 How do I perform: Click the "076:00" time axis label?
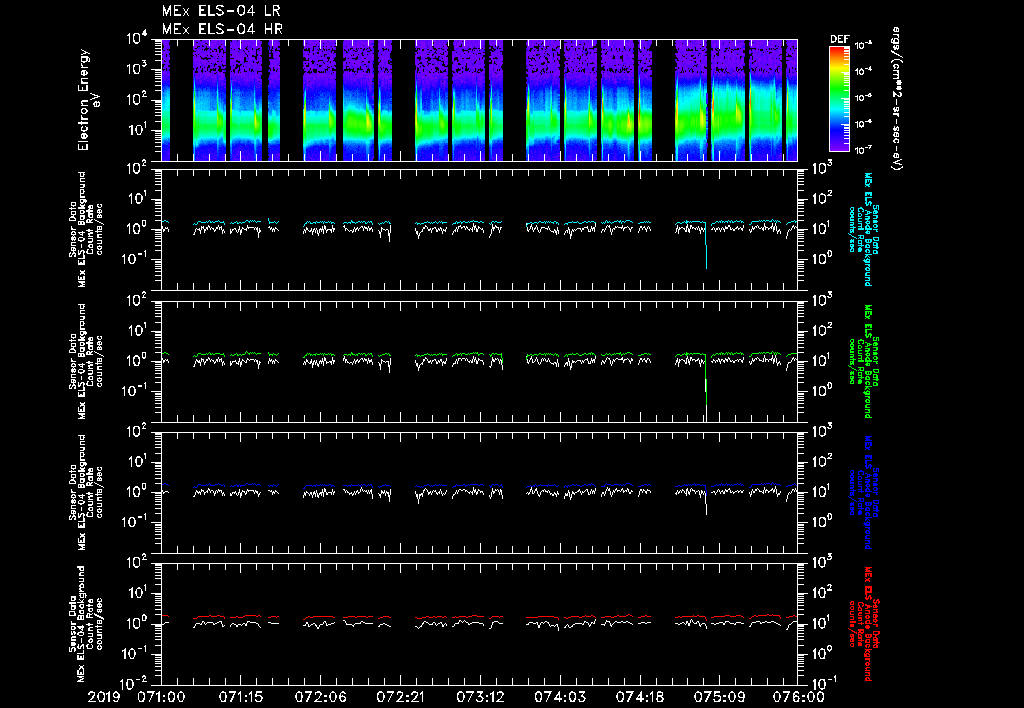pos(799,698)
